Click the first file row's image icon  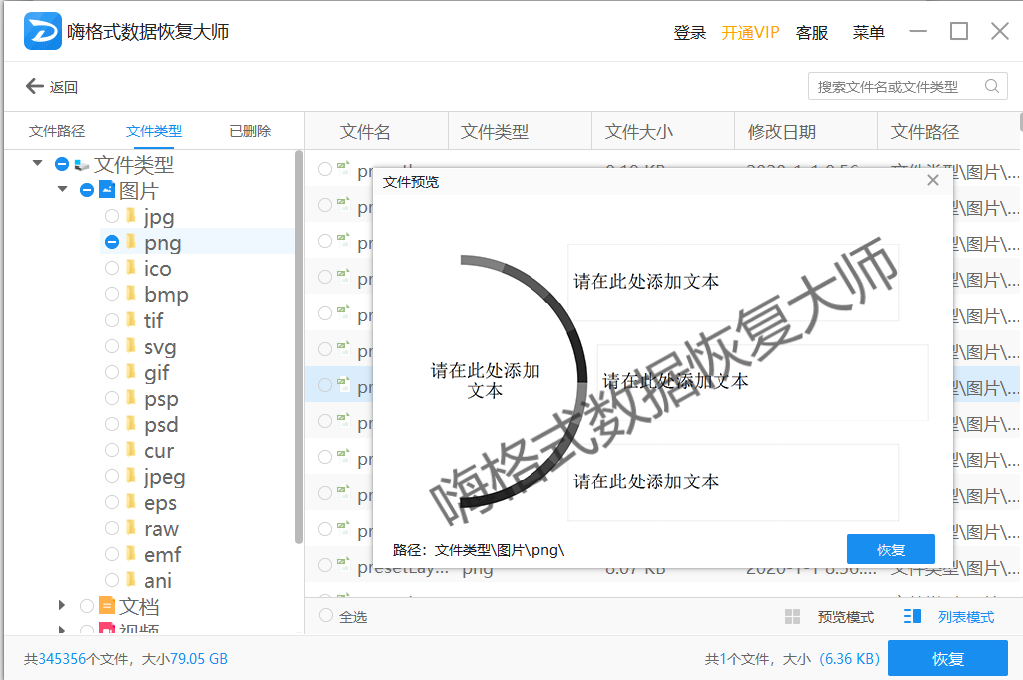[x=343, y=168]
